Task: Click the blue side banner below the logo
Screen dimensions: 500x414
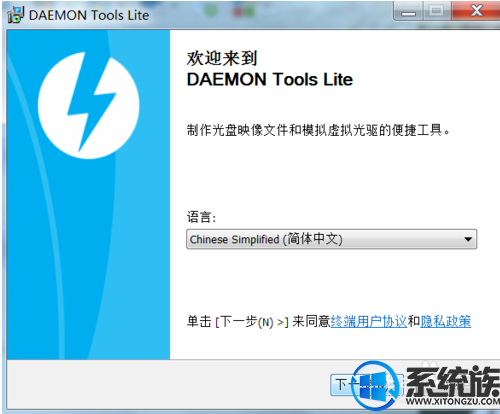Action: click(x=88, y=260)
